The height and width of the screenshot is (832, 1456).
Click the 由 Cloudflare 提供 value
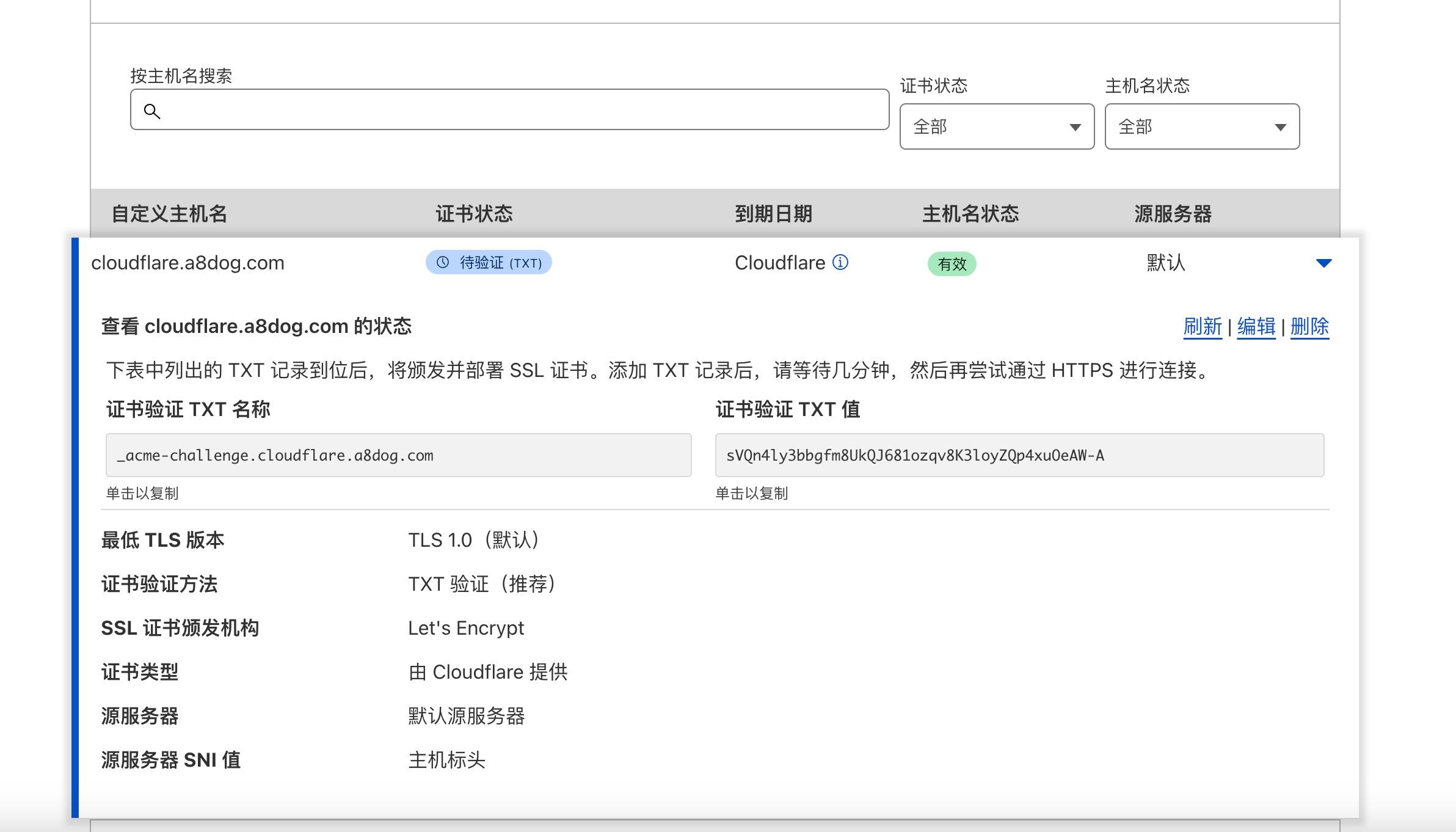click(488, 672)
